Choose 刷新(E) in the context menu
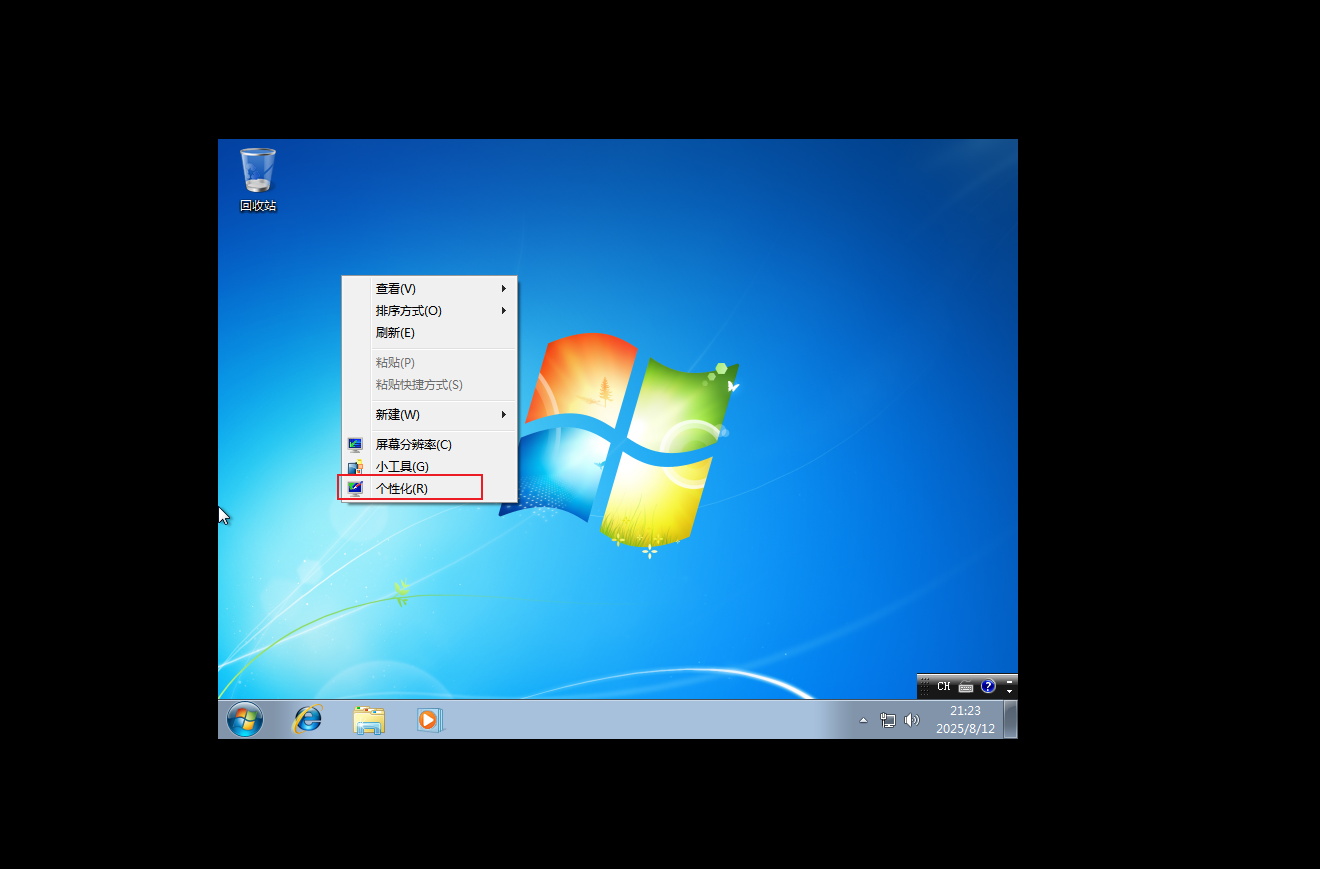 pyautogui.click(x=429, y=332)
